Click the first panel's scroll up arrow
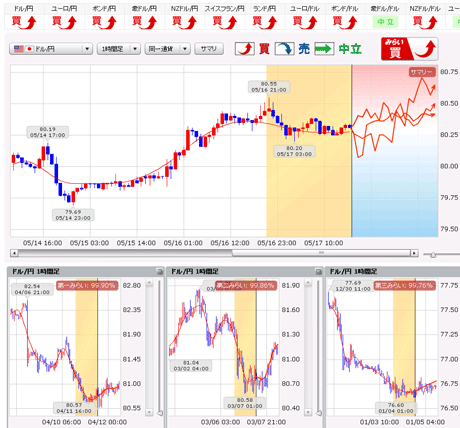 click(x=149, y=283)
